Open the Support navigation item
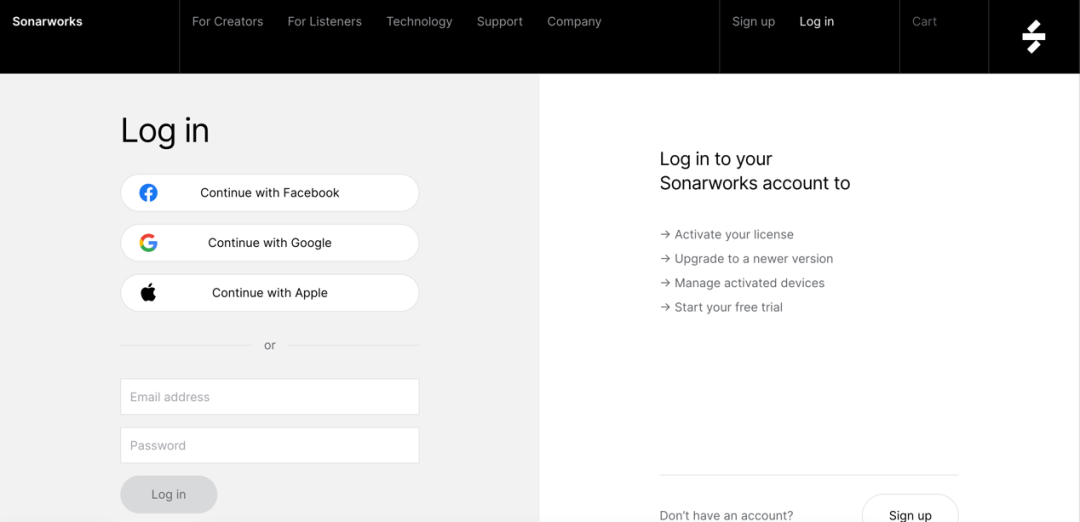 [x=499, y=22]
